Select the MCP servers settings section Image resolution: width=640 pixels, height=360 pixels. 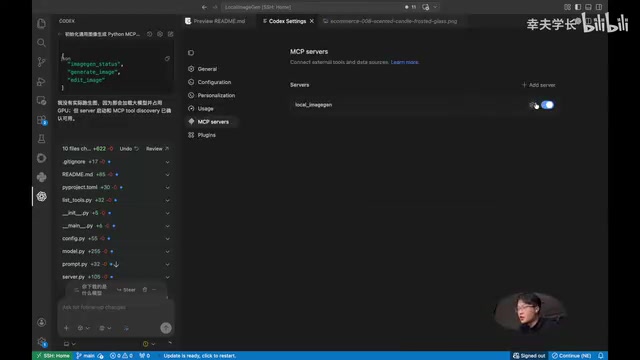click(211, 122)
